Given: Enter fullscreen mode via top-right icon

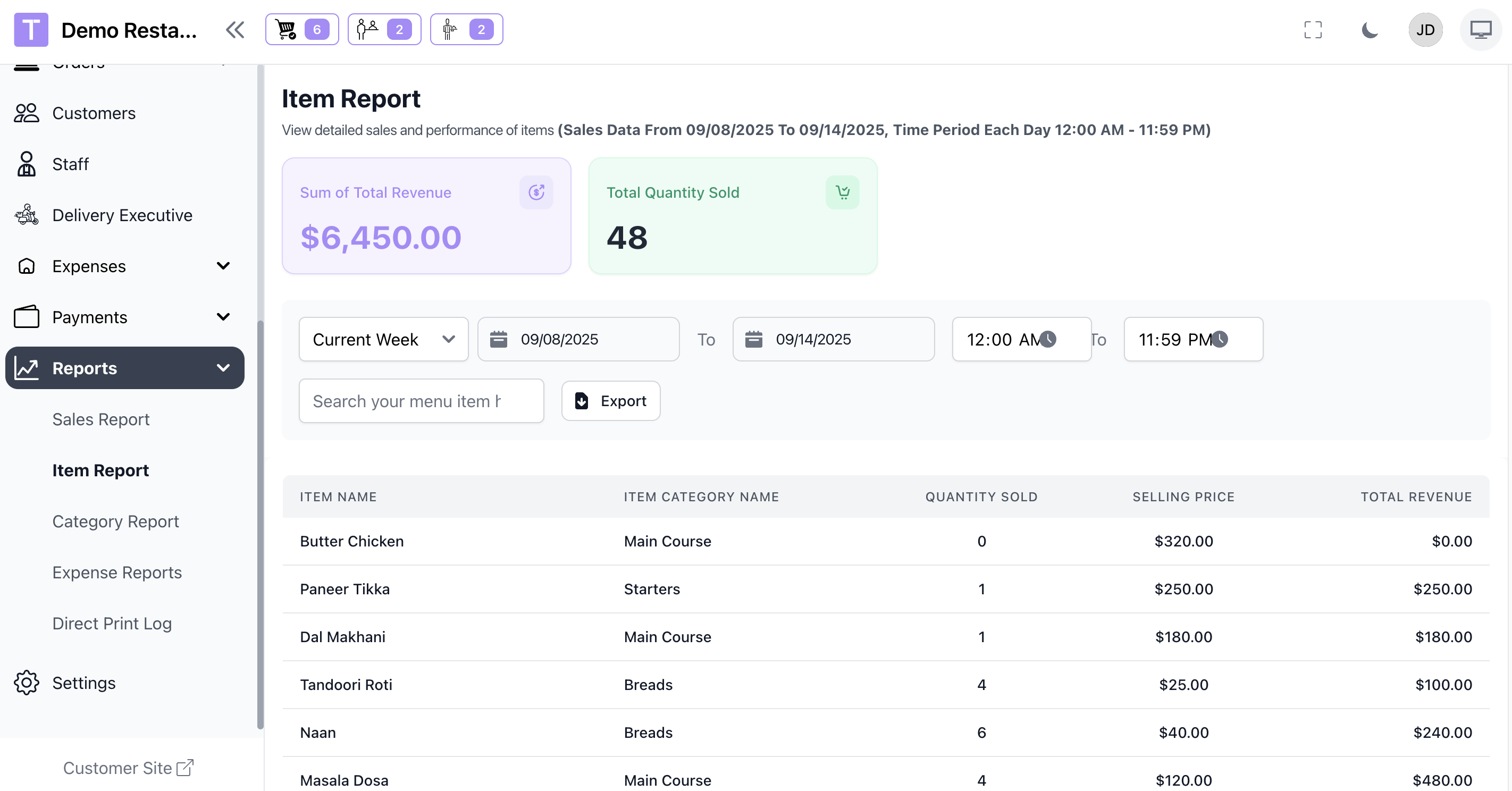Looking at the screenshot, I should pyautogui.click(x=1313, y=29).
